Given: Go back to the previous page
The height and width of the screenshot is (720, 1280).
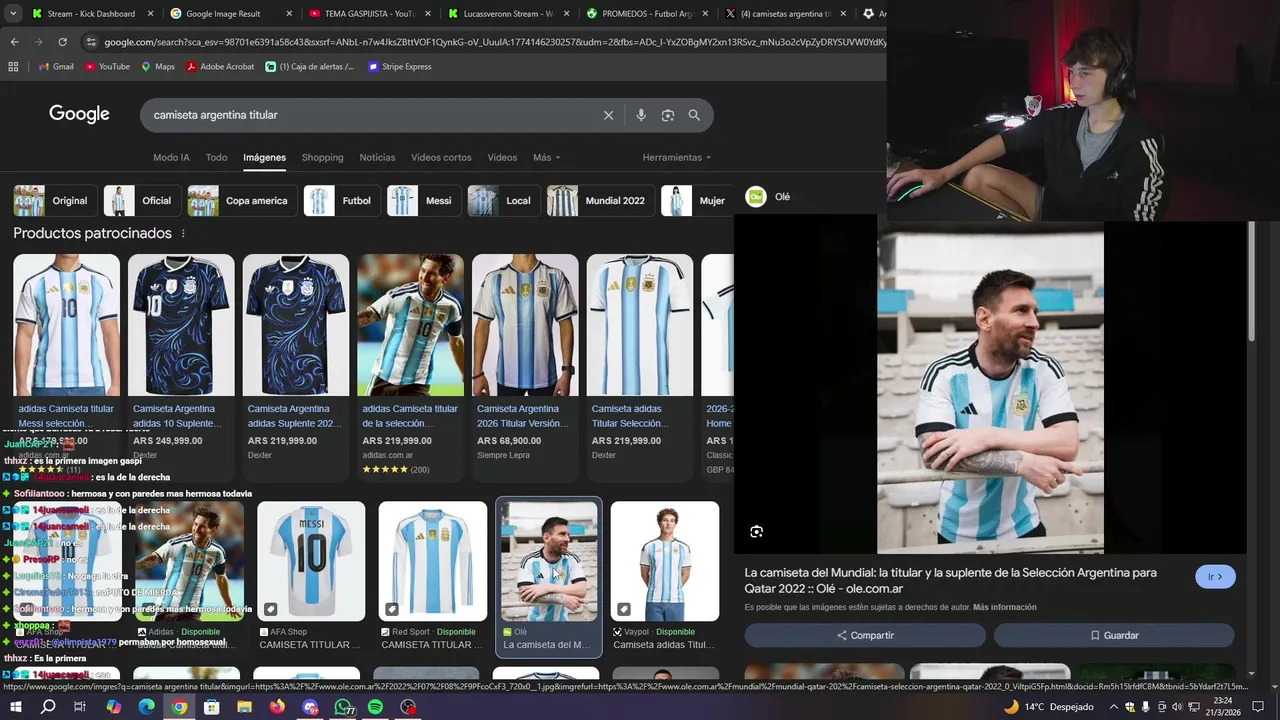Looking at the screenshot, I should click(14, 42).
